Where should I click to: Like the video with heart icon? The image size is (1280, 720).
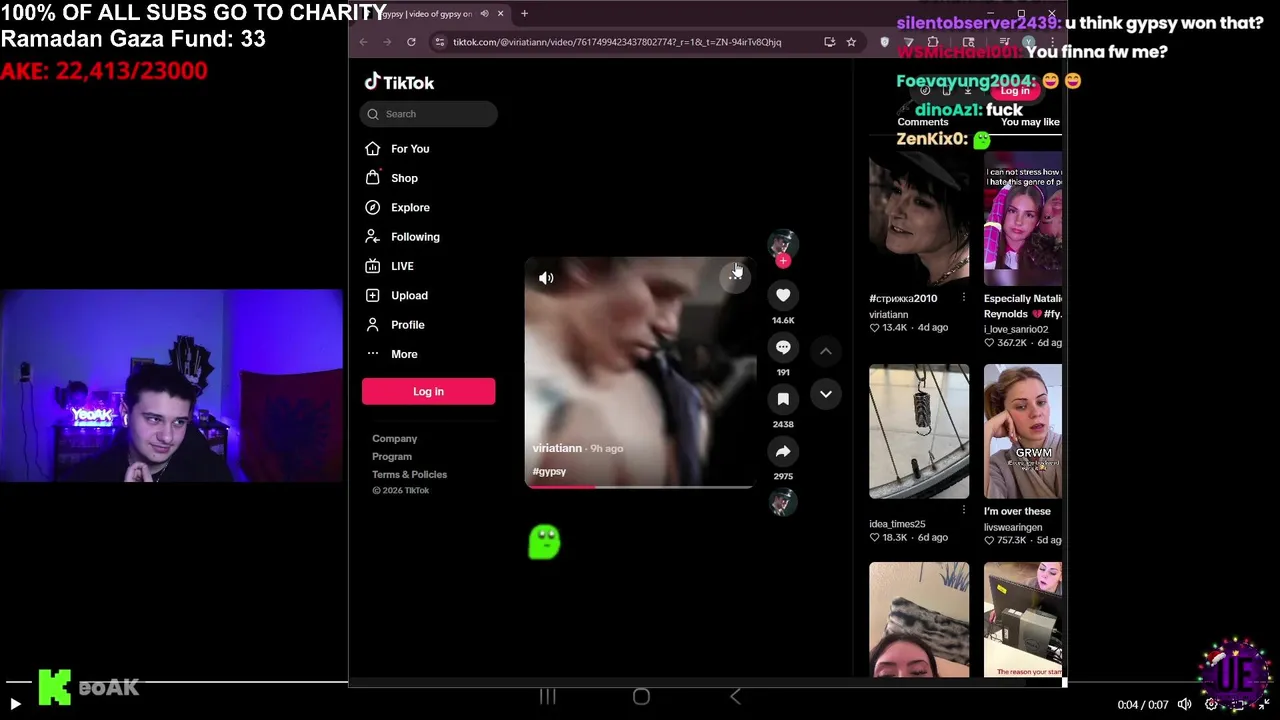[783, 295]
